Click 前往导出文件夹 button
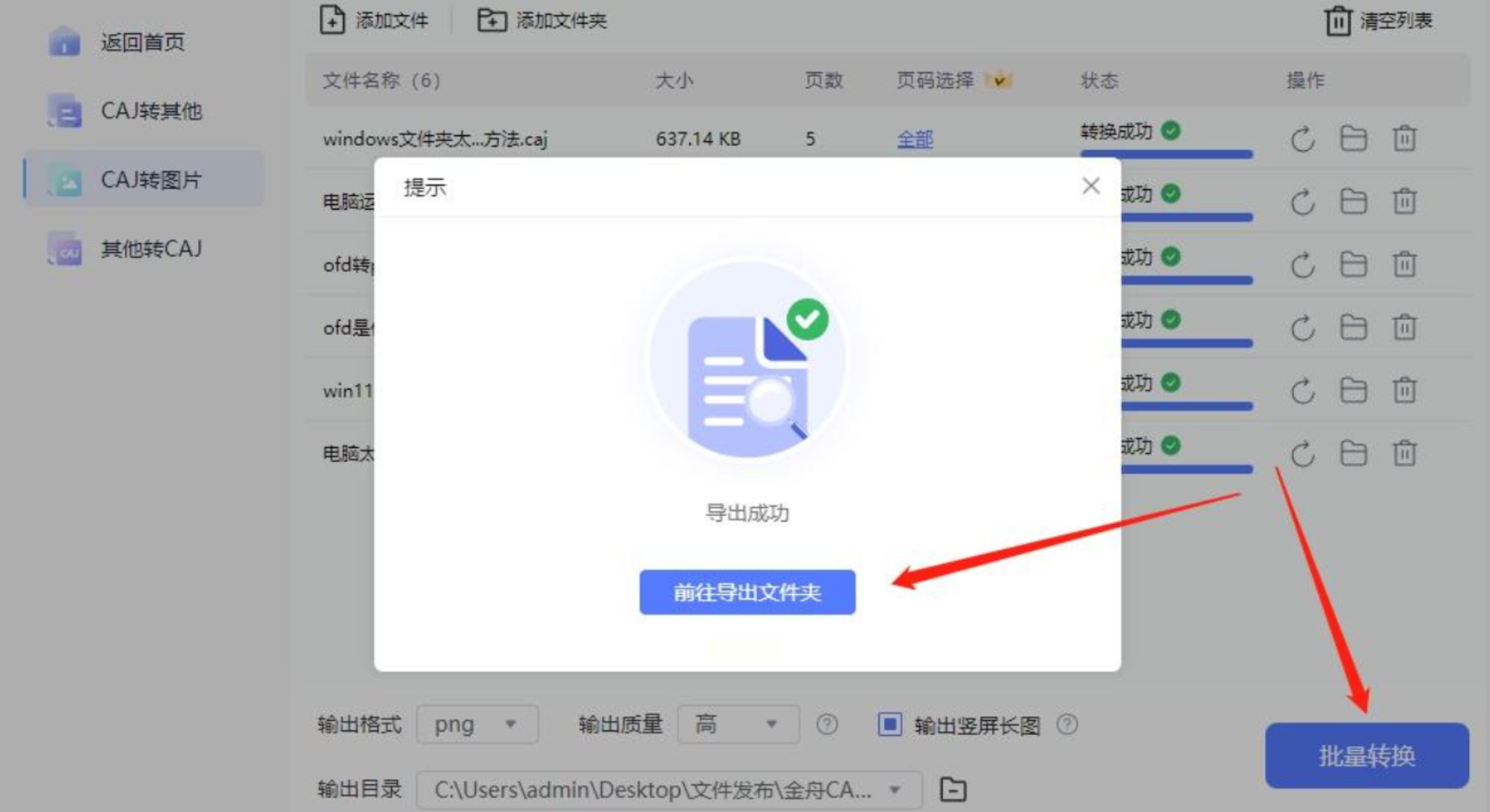Screen dimensions: 1490x812 (747, 592)
